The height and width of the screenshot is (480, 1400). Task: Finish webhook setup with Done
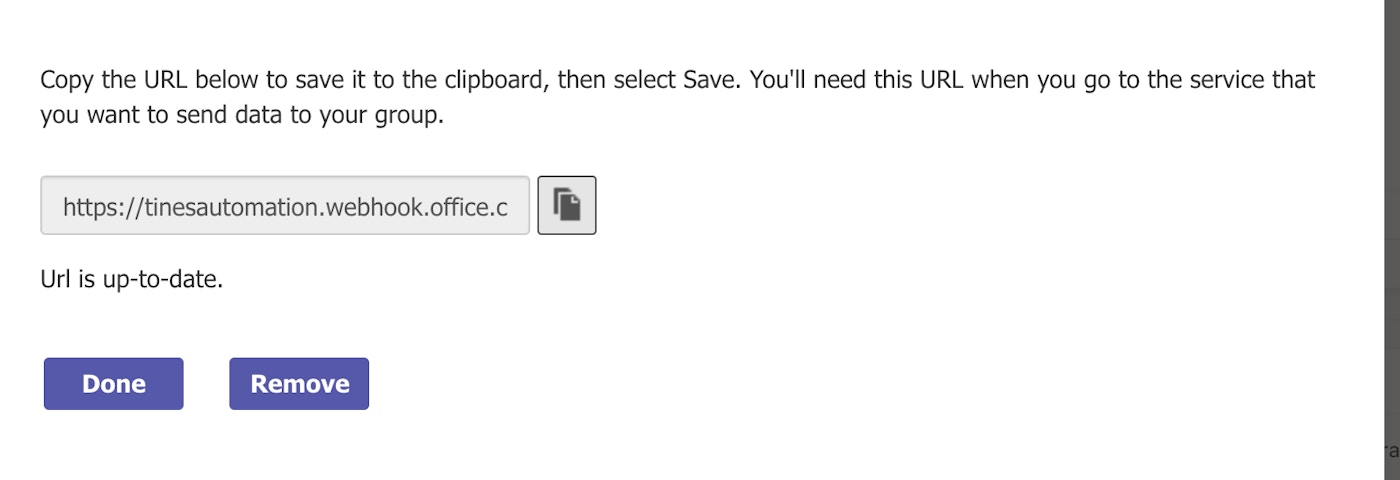[x=114, y=384]
